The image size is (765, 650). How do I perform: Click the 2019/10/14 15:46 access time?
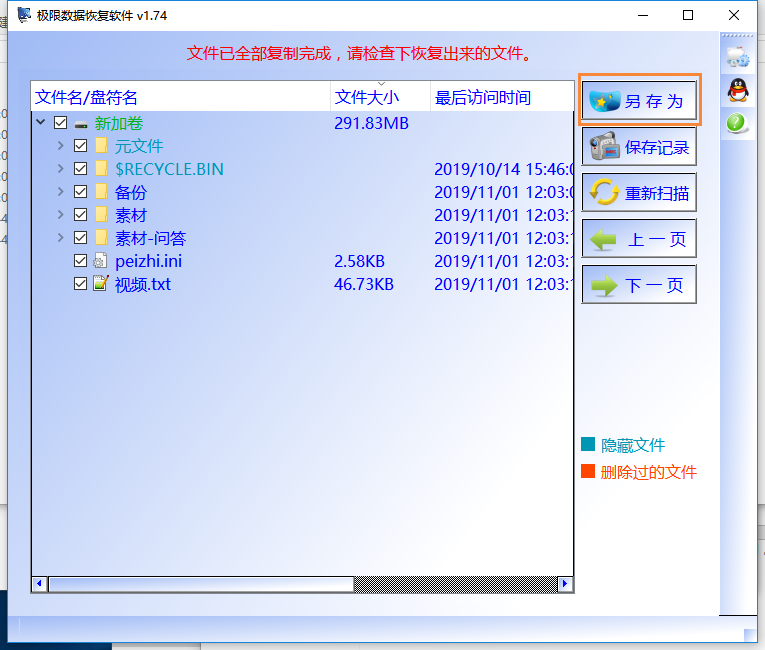coord(503,169)
